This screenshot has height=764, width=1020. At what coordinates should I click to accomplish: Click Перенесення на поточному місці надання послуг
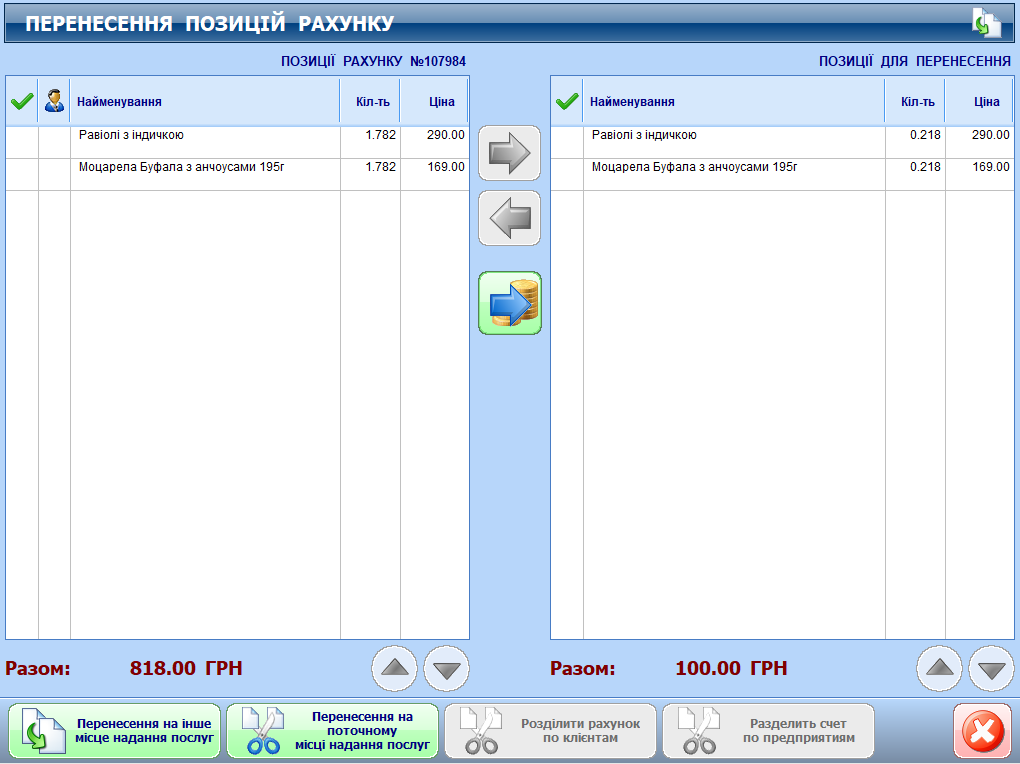coord(332,731)
